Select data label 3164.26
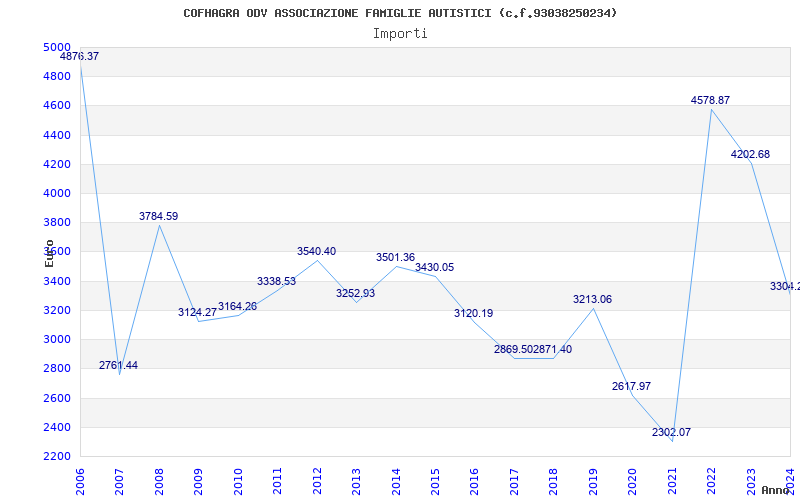Image resolution: width=800 pixels, height=500 pixels. [237, 307]
